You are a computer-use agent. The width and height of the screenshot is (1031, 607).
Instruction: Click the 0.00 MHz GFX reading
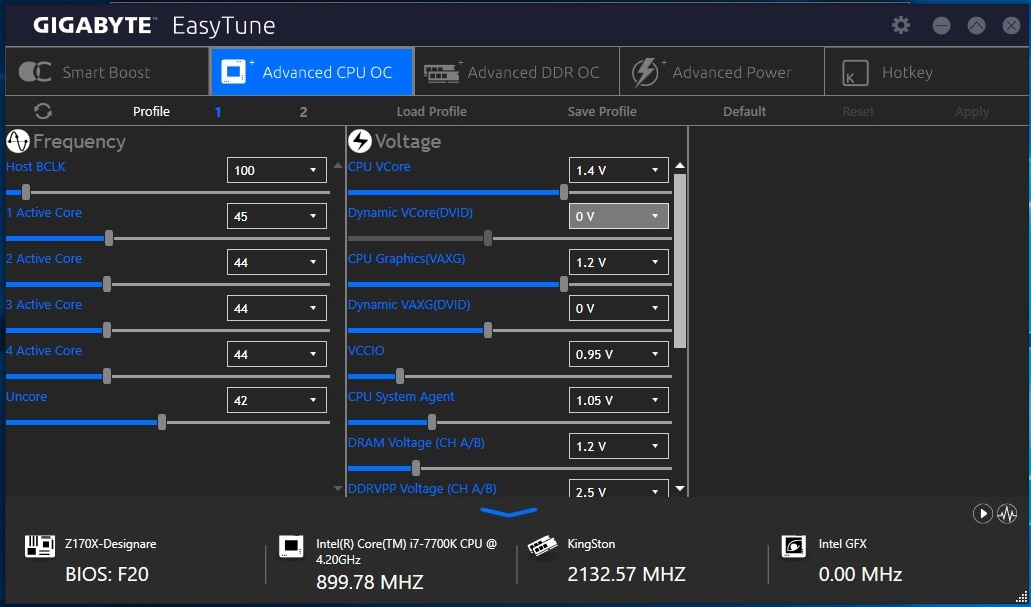(x=860, y=574)
